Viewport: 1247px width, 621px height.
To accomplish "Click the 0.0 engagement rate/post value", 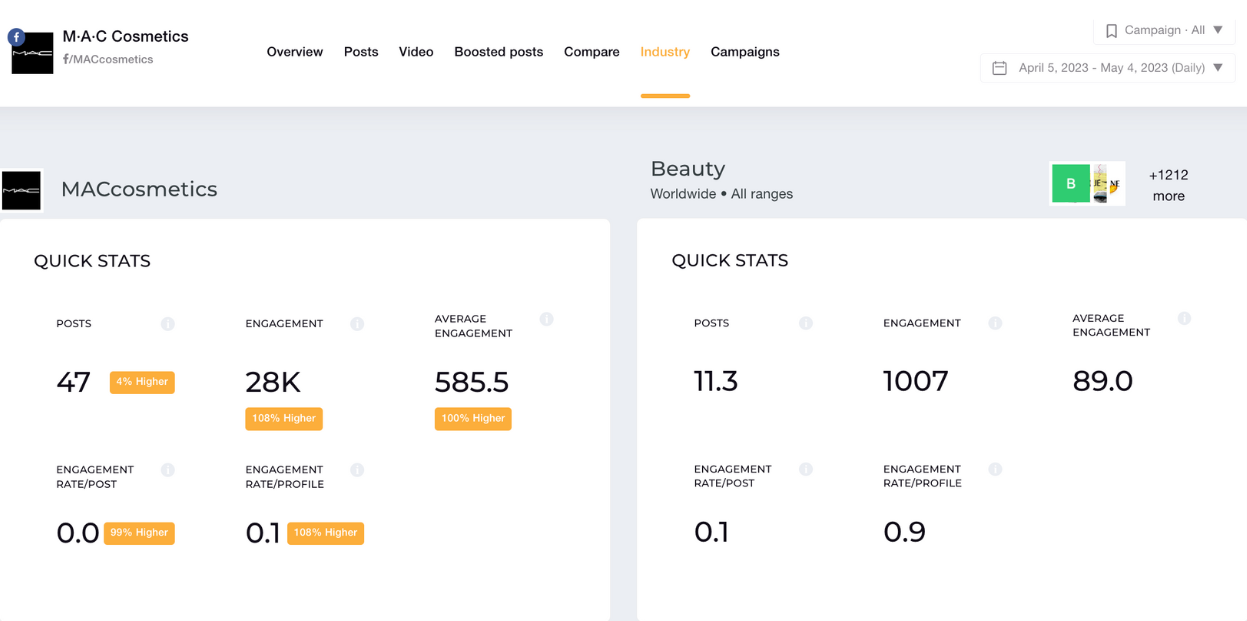I will point(78,533).
